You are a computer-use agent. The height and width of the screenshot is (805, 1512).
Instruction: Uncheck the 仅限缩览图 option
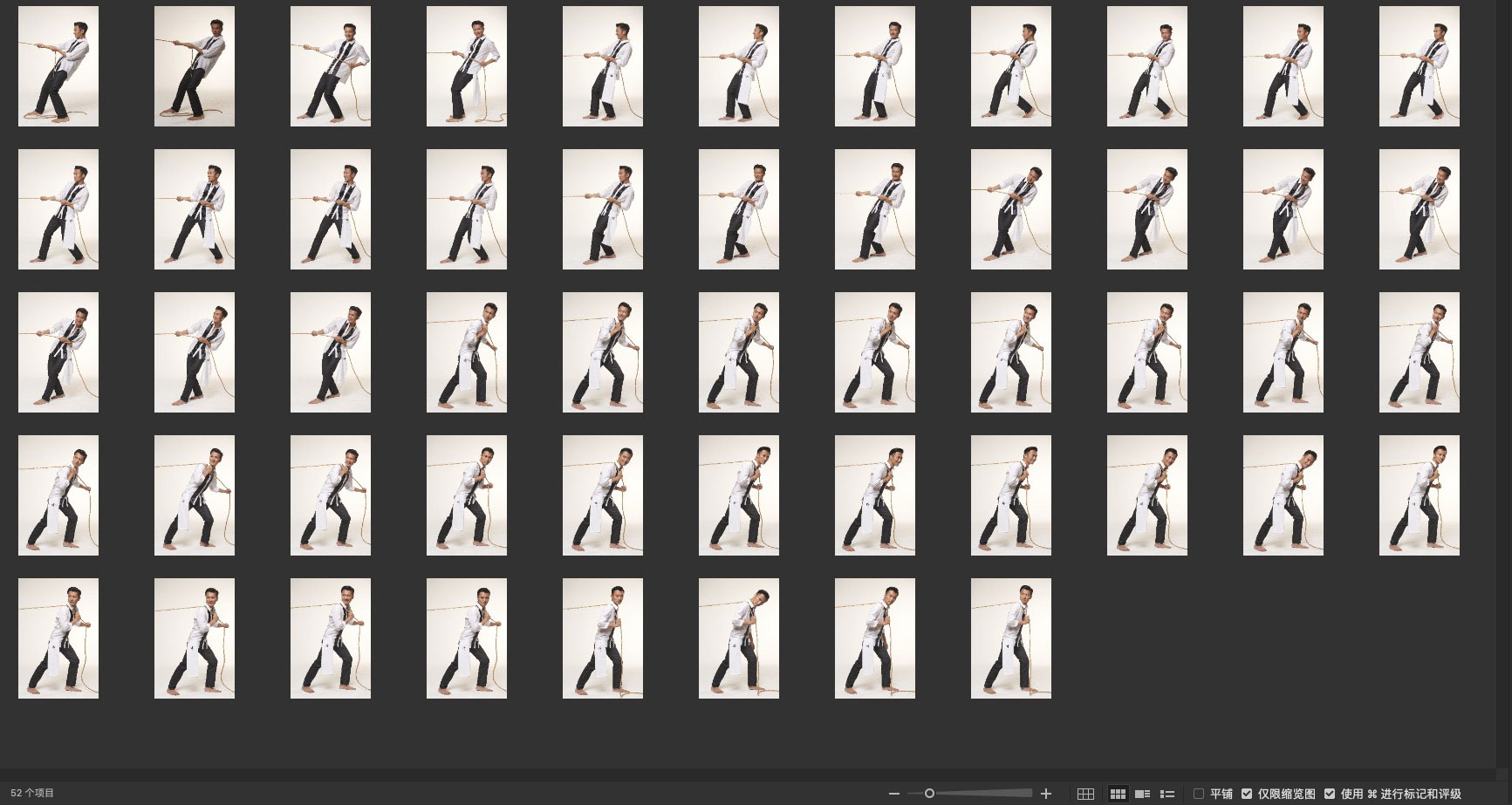pyautogui.click(x=1247, y=794)
